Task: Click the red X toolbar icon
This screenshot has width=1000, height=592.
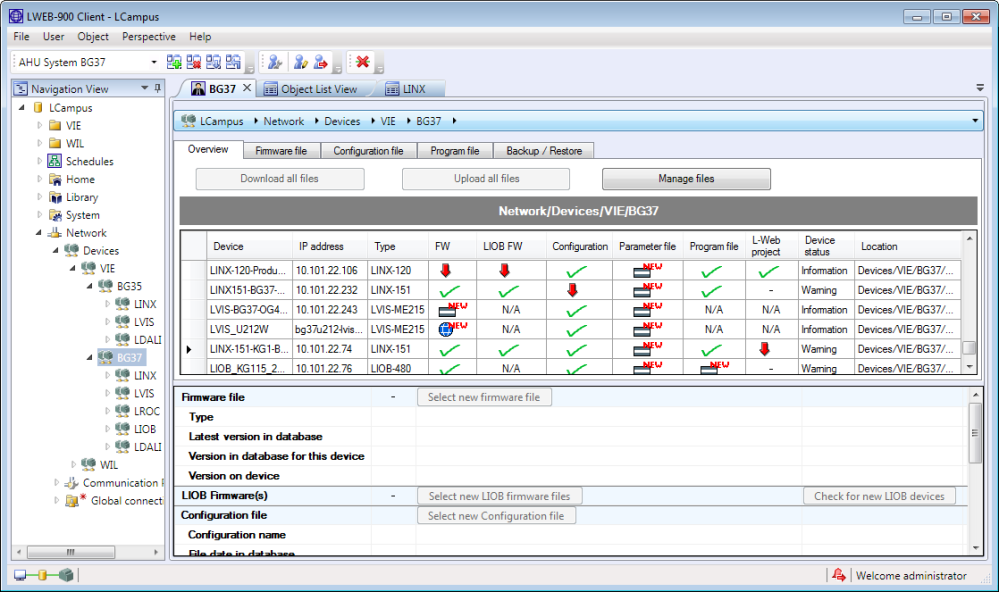Action: coord(363,62)
